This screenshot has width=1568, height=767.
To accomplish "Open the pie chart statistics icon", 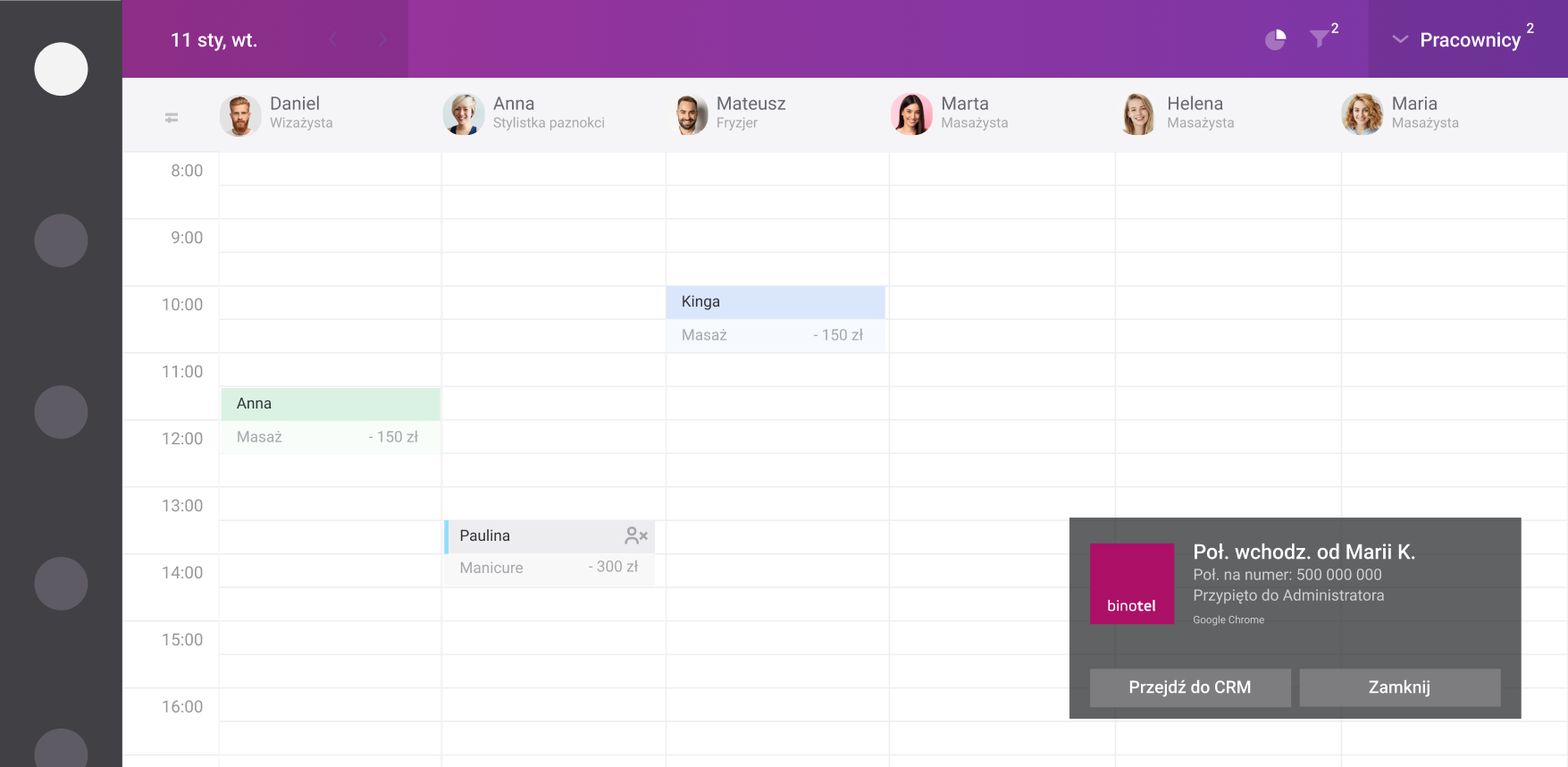I will point(1276,39).
